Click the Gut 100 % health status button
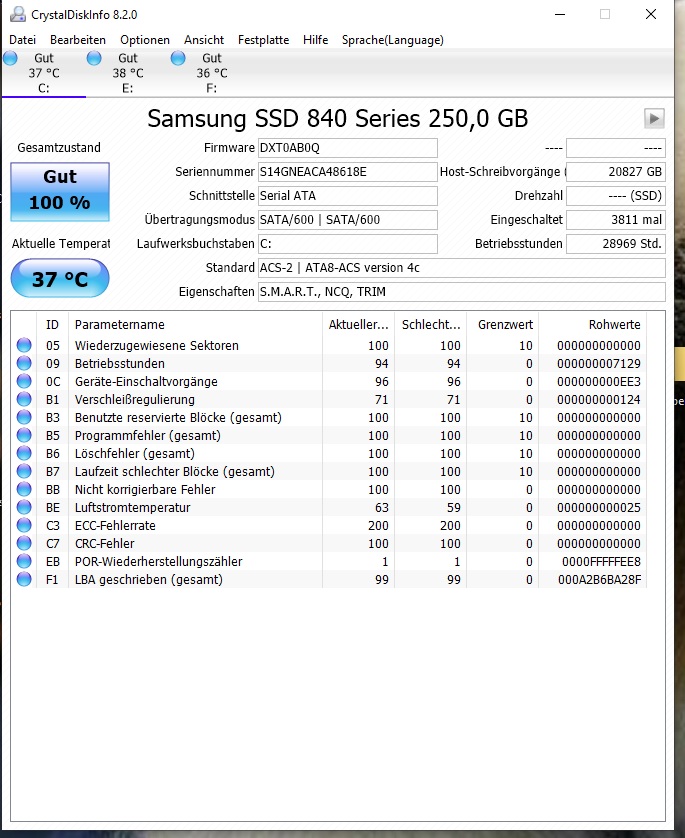Screen dimensions: 685x838 [x=60, y=192]
